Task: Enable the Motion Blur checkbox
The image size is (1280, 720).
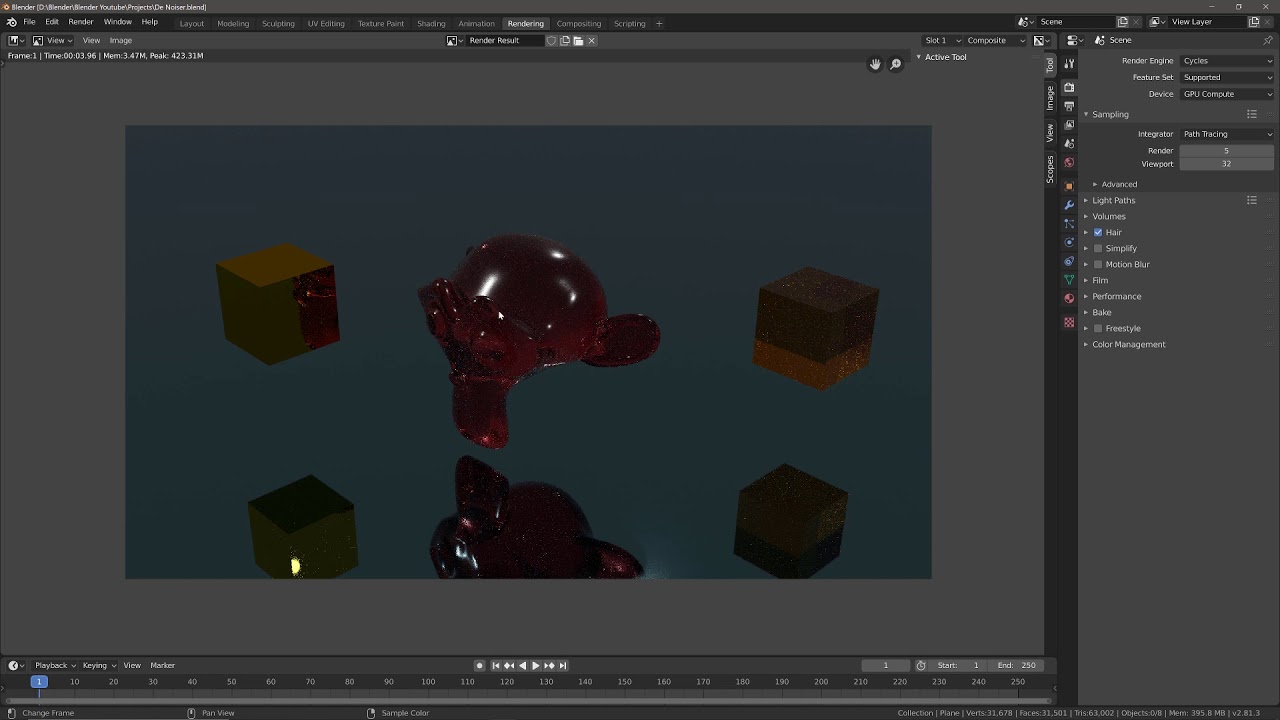Action: 1097,264
